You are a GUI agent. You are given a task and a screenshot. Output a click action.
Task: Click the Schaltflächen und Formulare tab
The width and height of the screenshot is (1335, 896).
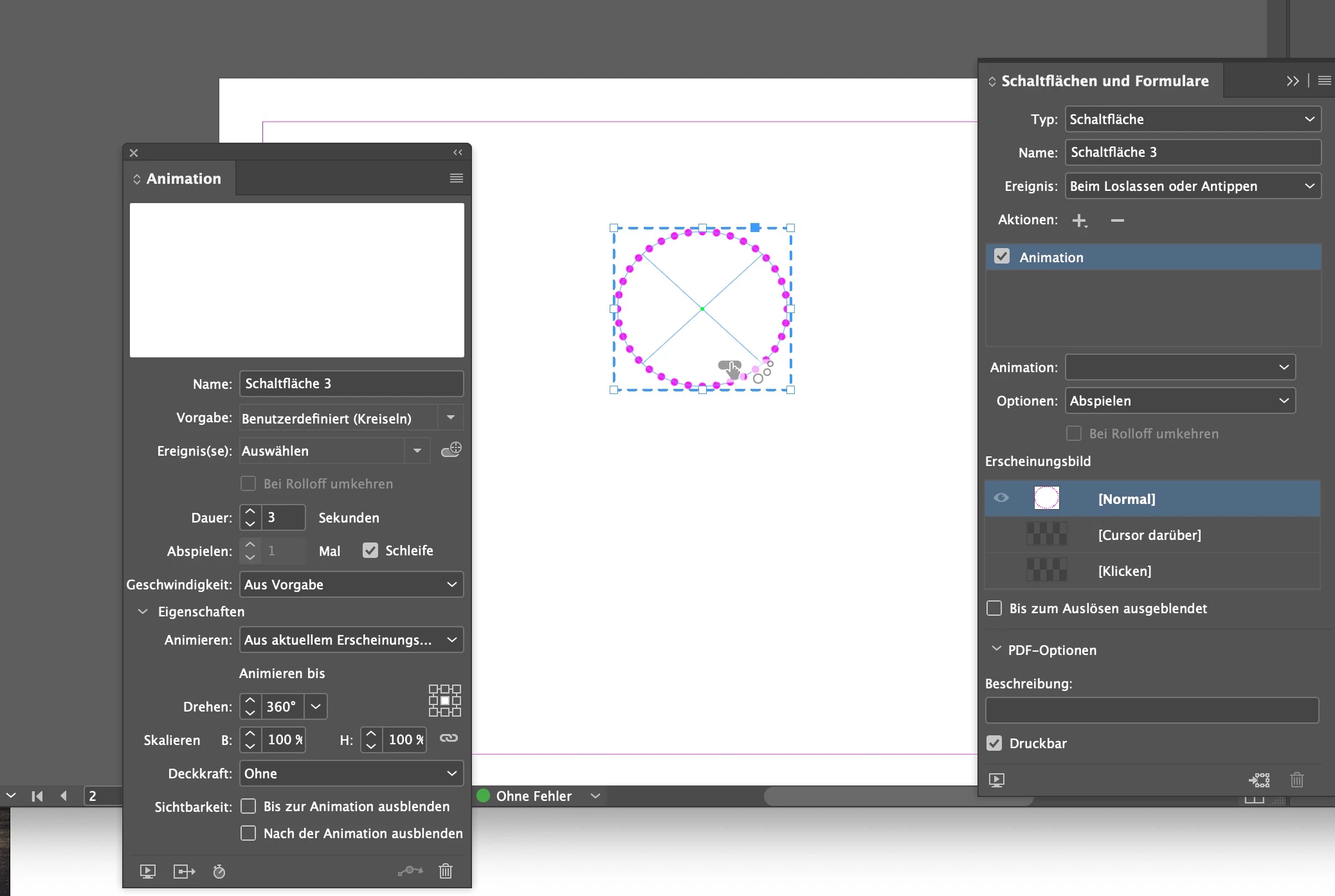click(x=1104, y=81)
